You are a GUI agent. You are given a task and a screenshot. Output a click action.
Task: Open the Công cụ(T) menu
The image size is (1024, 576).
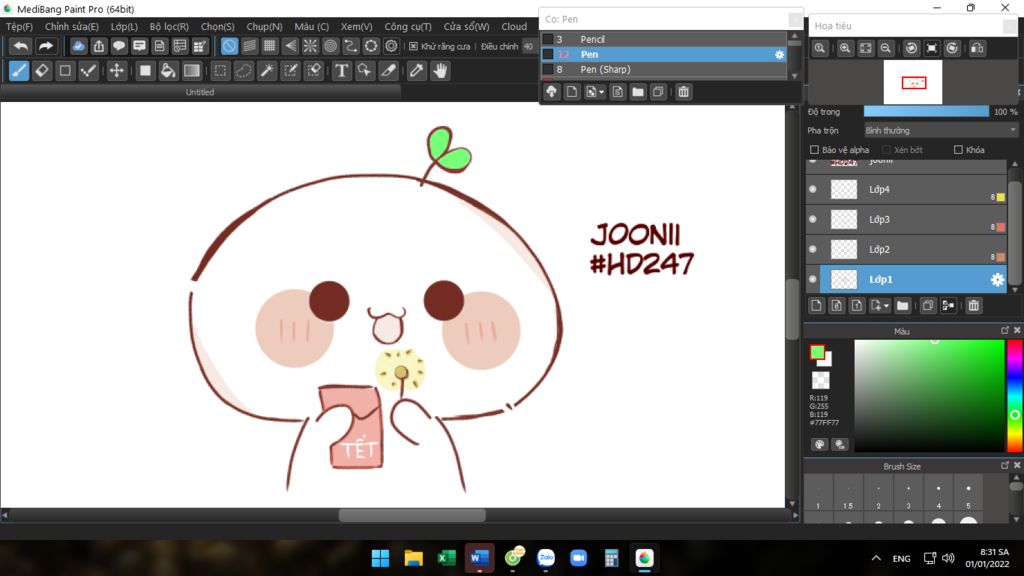coord(408,27)
